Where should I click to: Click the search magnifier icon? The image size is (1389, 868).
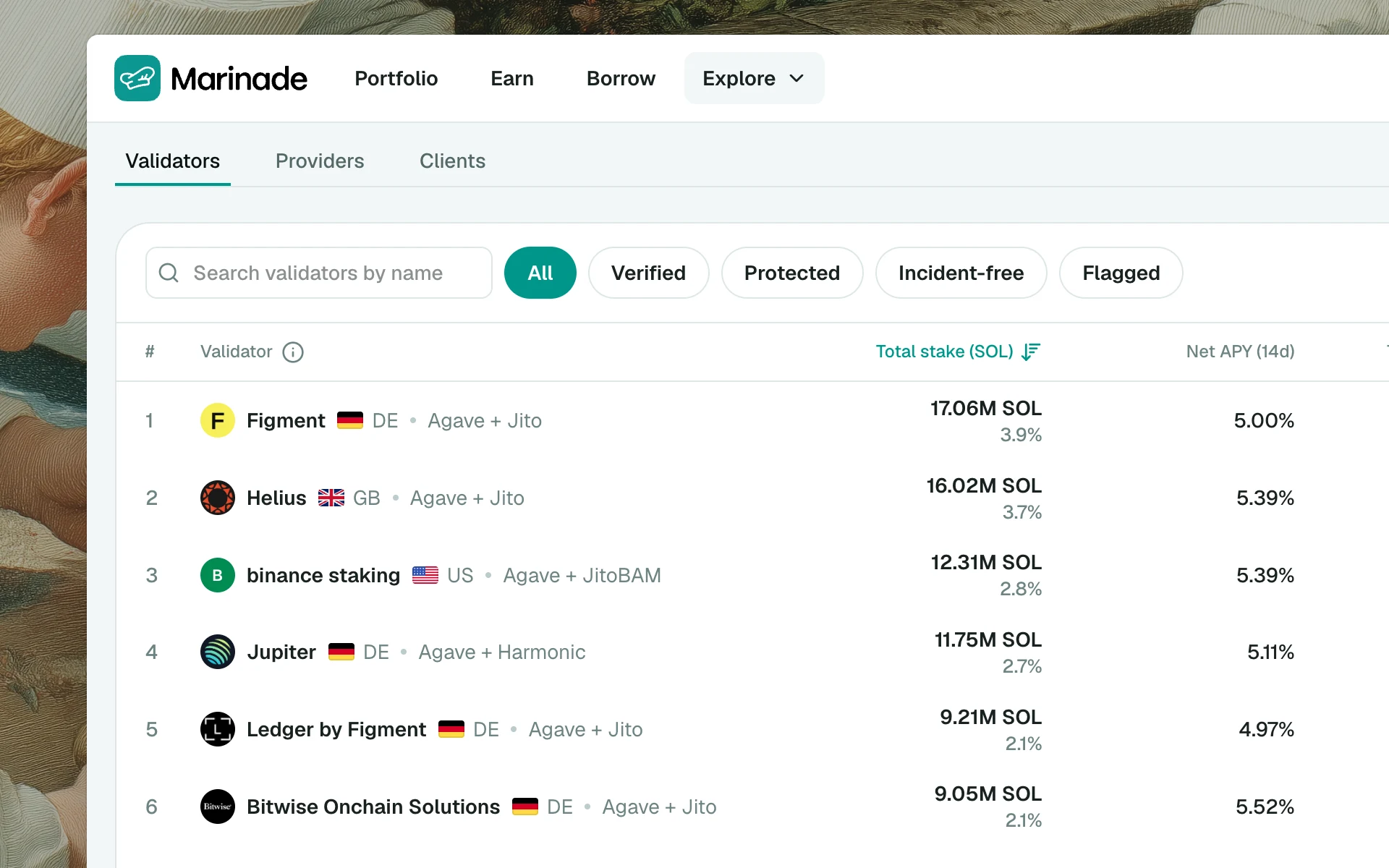tap(169, 273)
